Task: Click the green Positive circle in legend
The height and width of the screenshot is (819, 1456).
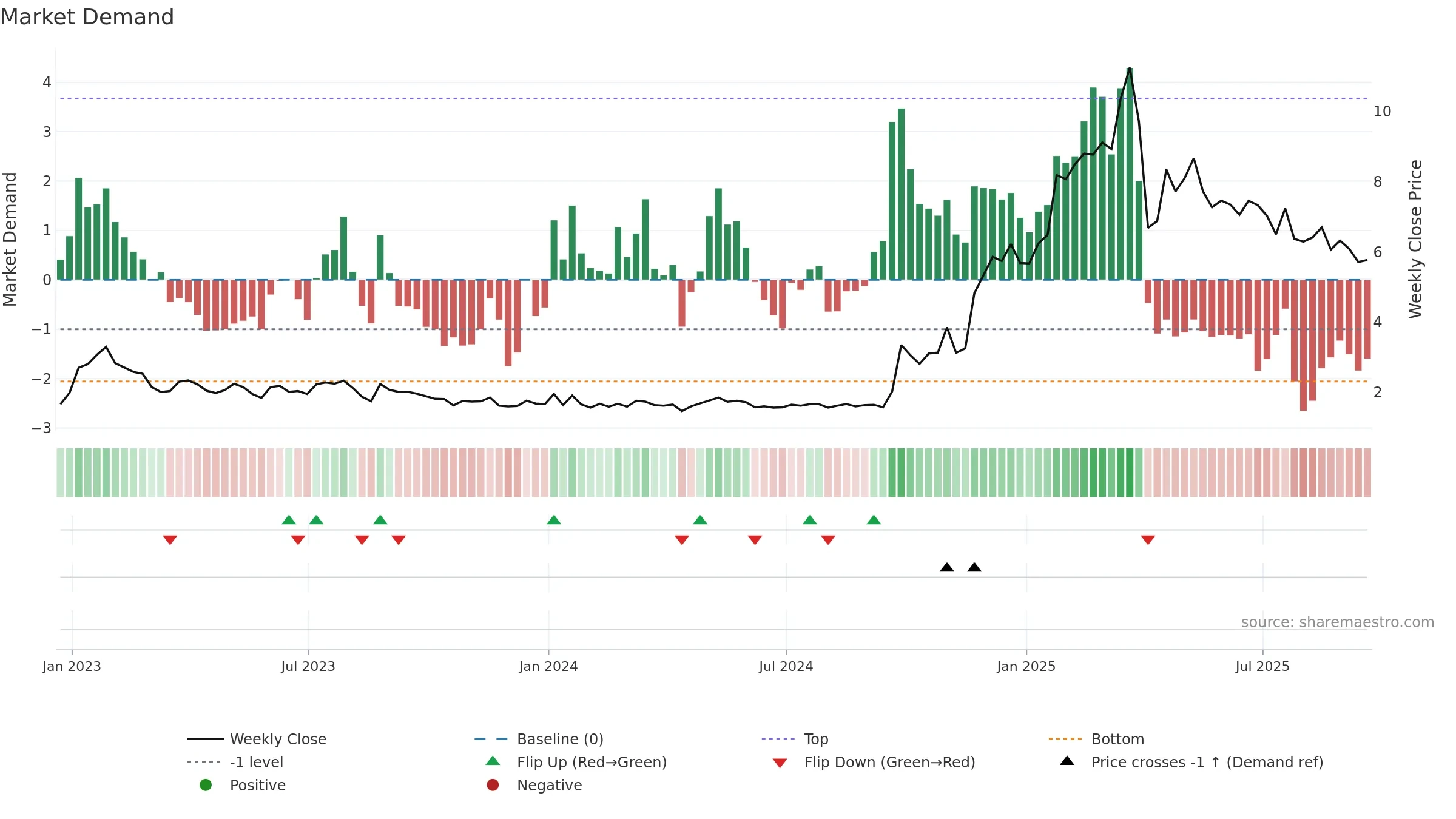Action: point(206,785)
